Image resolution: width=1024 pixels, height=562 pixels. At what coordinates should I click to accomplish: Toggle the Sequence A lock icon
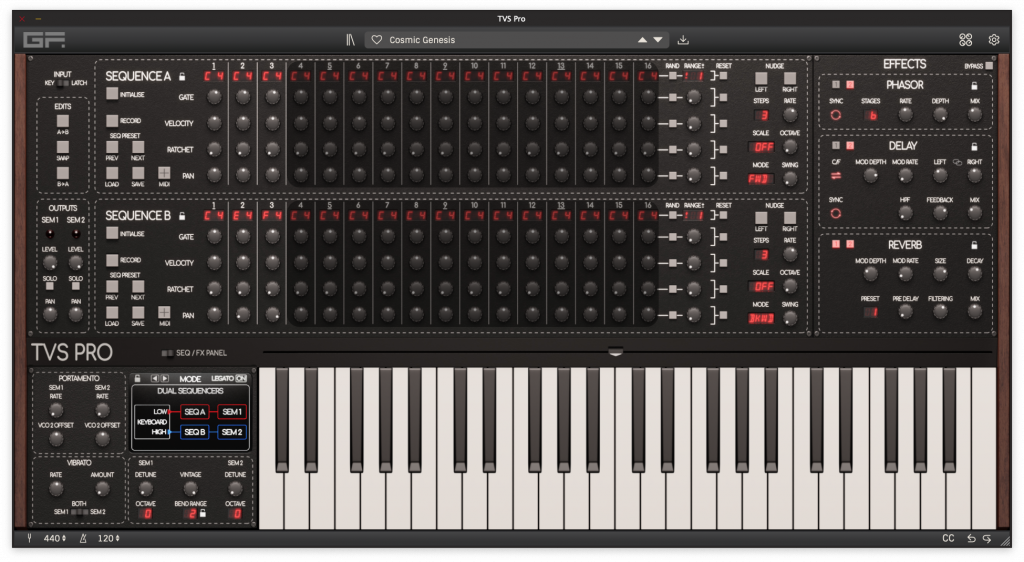(x=182, y=76)
